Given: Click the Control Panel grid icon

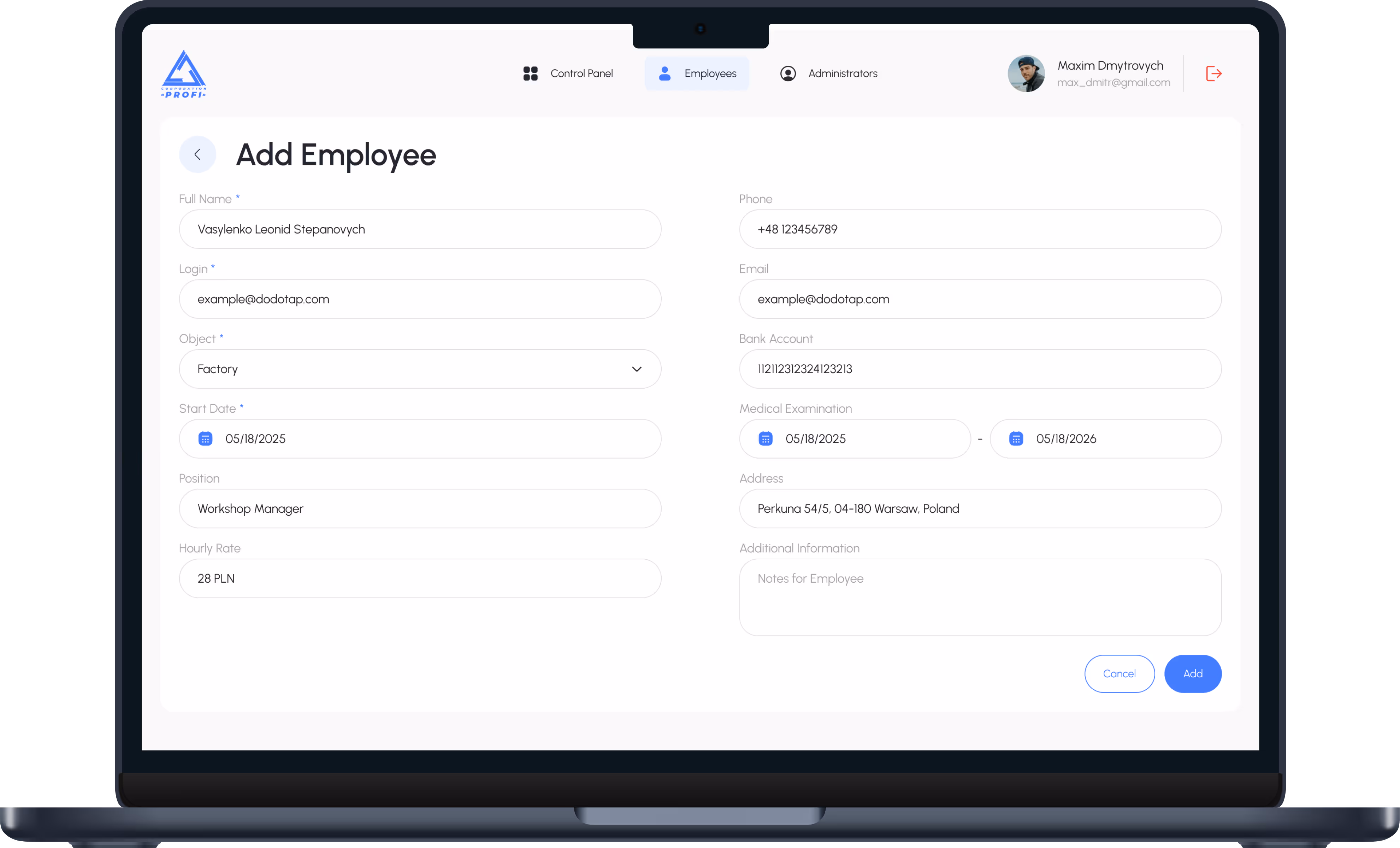Looking at the screenshot, I should click(x=530, y=73).
